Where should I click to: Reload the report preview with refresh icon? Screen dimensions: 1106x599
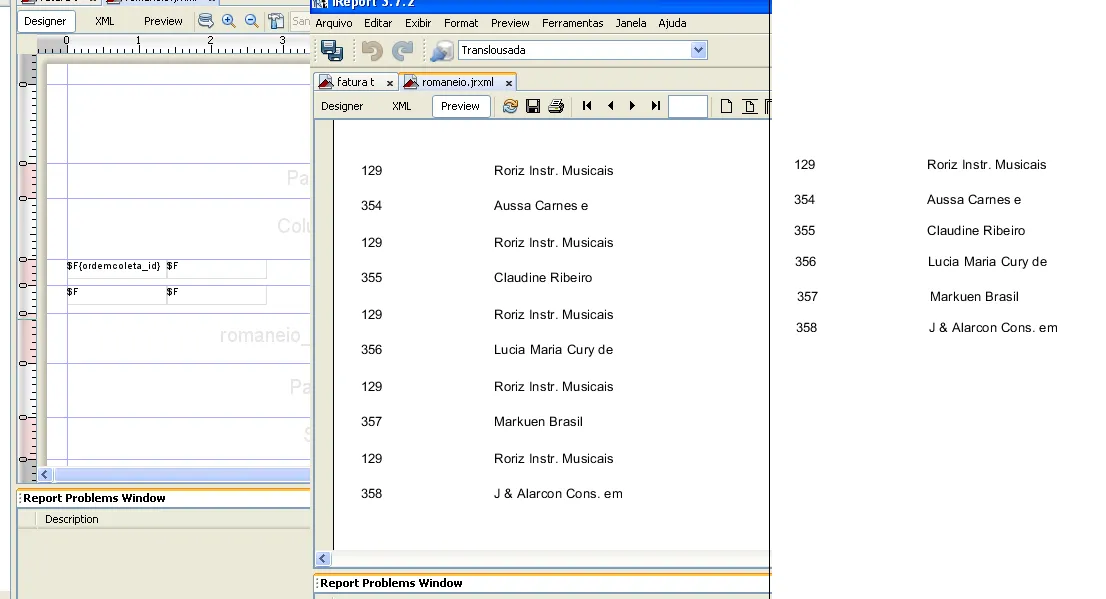coord(510,106)
